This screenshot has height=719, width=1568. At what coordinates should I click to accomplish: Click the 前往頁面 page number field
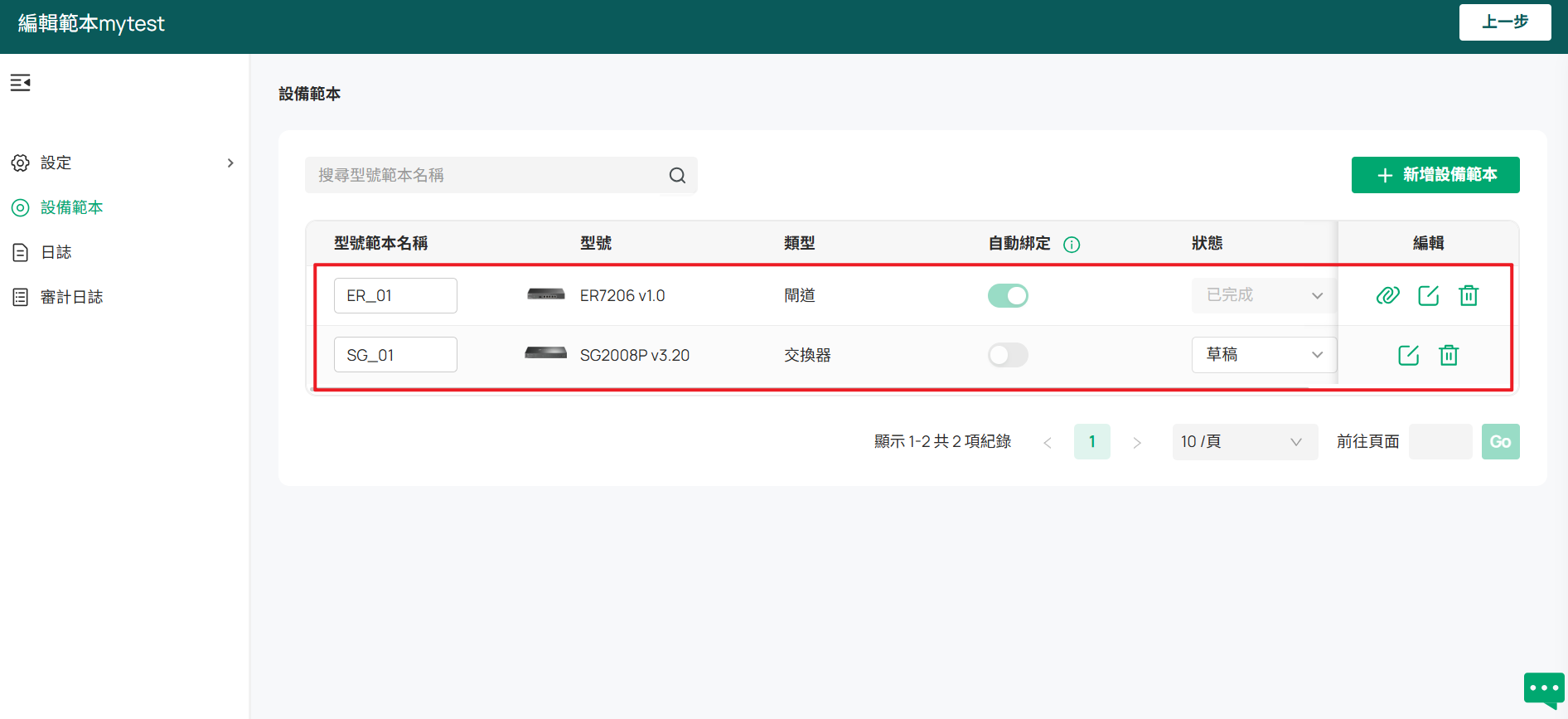[x=1440, y=442]
